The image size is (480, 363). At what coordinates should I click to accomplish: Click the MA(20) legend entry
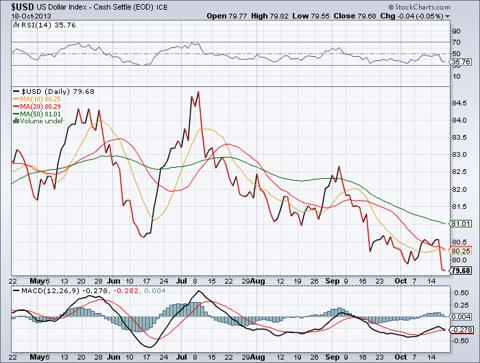click(x=37, y=107)
